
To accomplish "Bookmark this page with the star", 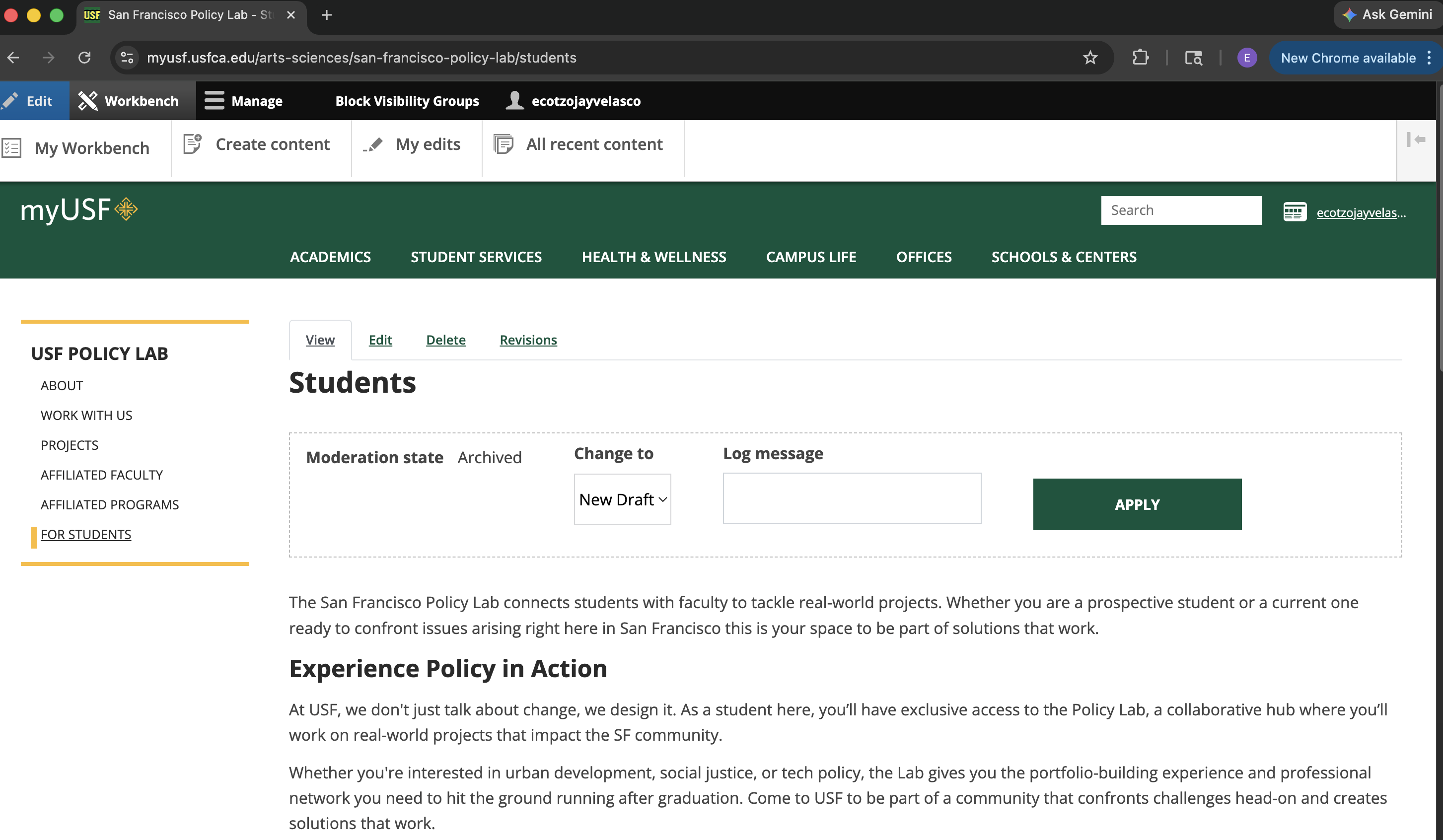I will tap(1090, 57).
